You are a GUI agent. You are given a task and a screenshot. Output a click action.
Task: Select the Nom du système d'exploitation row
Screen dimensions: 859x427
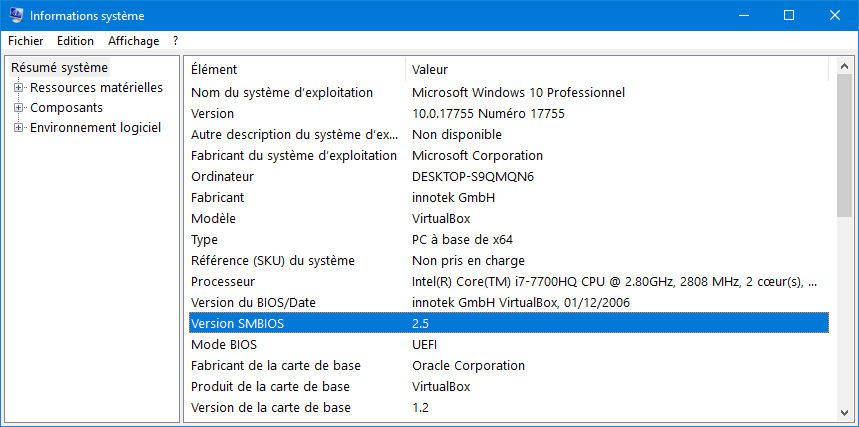509,93
